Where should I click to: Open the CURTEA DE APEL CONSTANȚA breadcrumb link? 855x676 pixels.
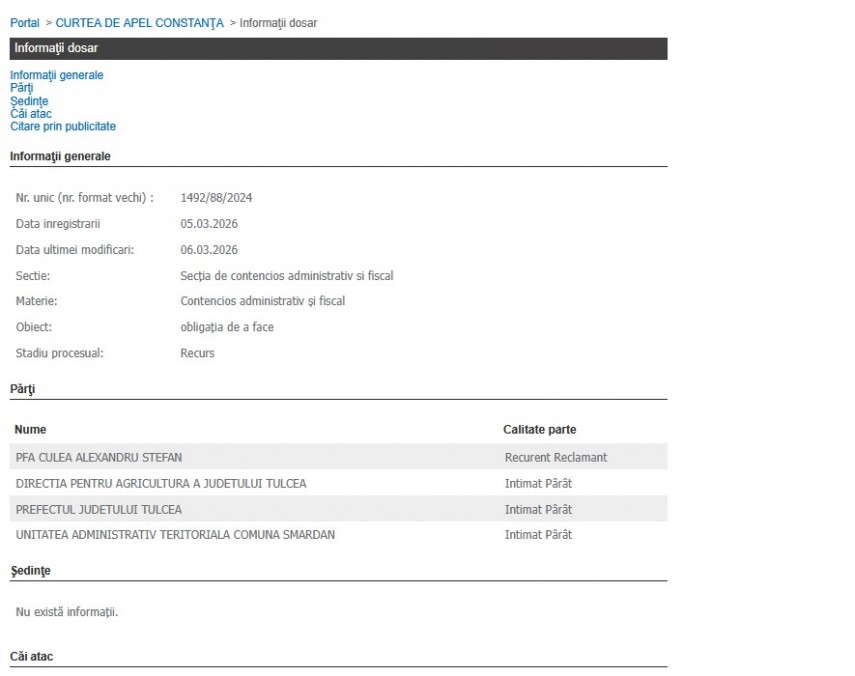pos(139,23)
